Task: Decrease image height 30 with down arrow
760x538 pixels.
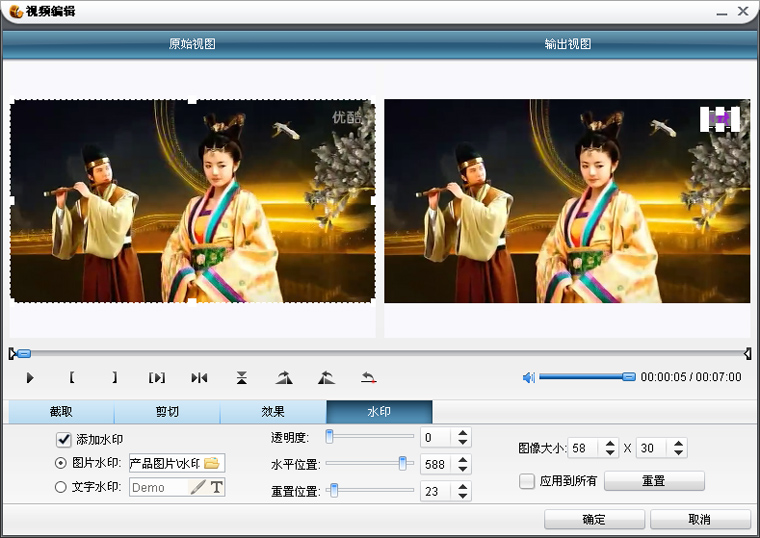Action: (x=679, y=453)
